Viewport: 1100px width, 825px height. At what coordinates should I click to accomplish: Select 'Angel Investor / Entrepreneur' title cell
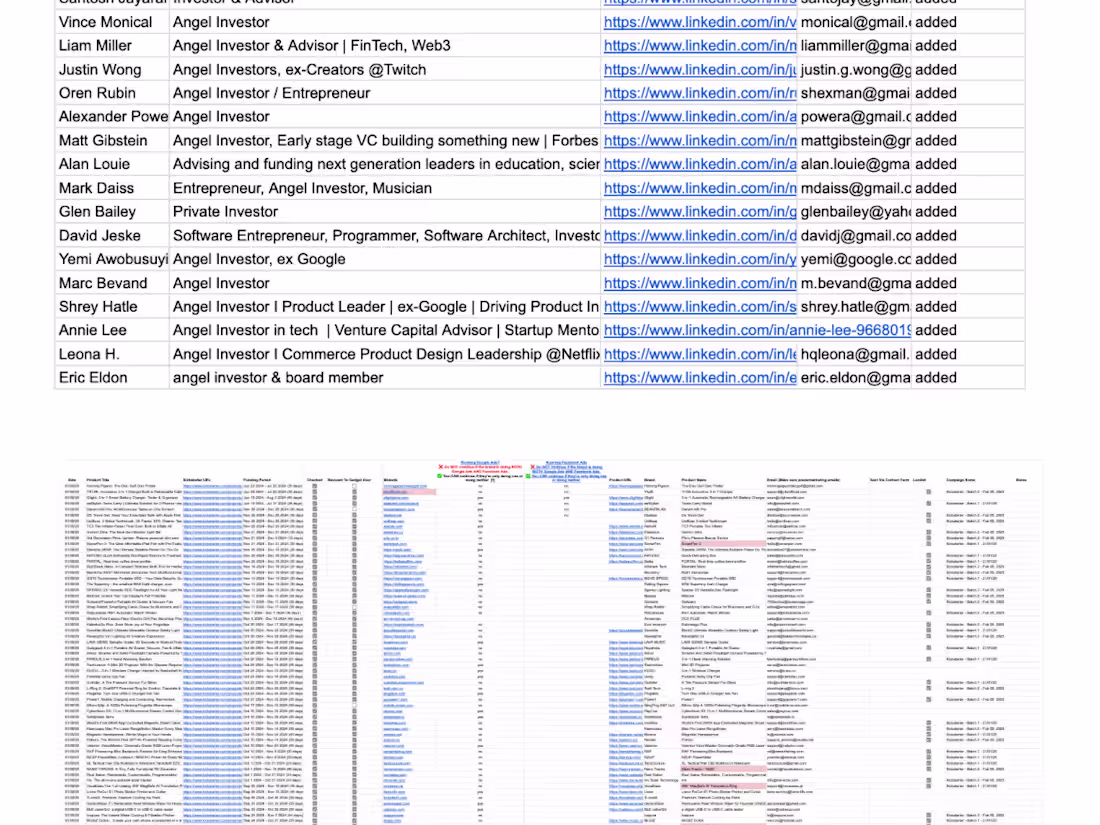pyautogui.click(x=385, y=93)
